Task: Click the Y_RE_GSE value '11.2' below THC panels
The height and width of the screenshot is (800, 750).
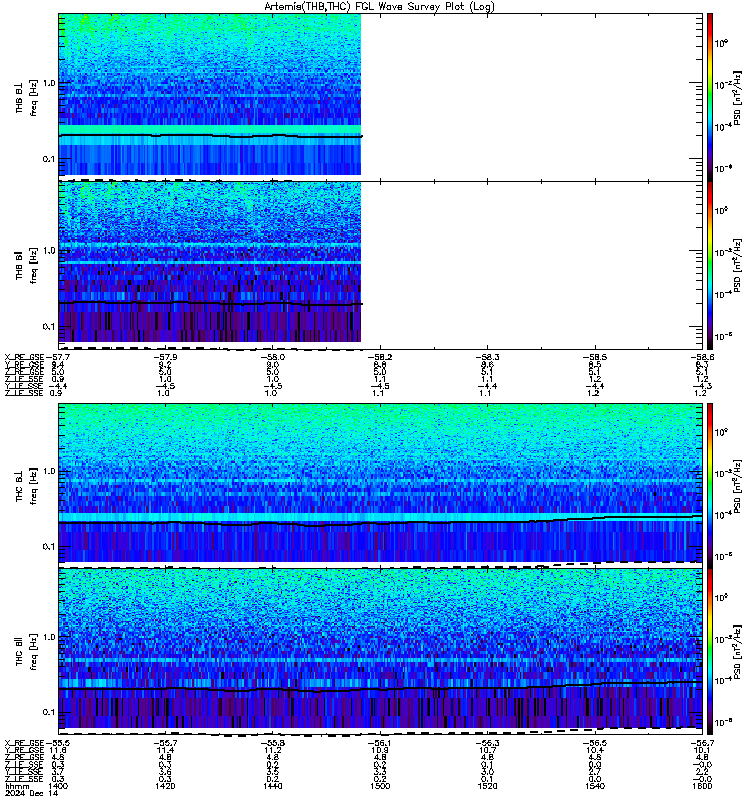Action: (x=272, y=751)
